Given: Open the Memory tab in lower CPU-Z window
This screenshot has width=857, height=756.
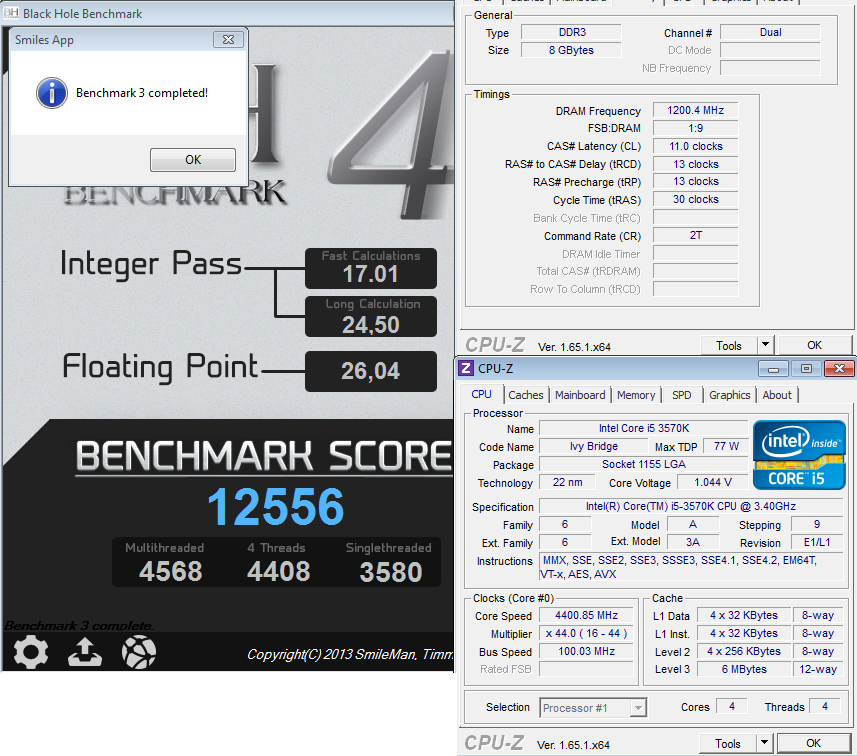Looking at the screenshot, I should tap(636, 395).
